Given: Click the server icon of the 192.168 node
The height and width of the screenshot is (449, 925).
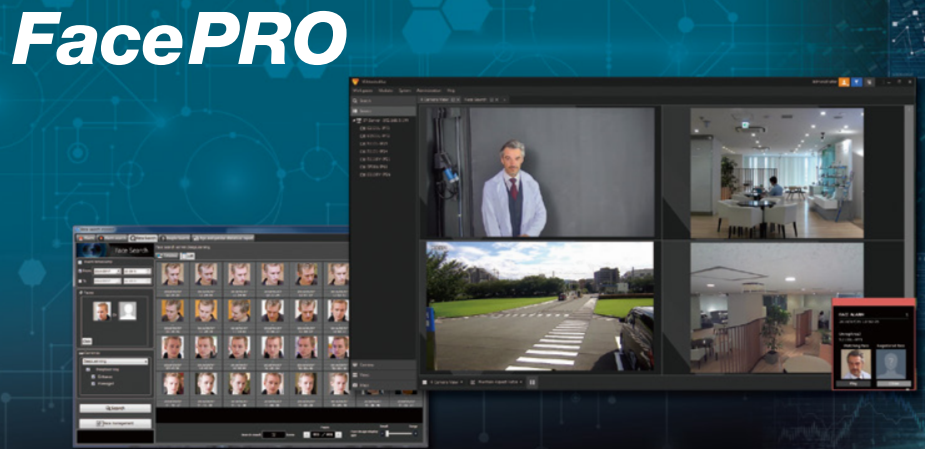Looking at the screenshot, I should [x=359, y=120].
